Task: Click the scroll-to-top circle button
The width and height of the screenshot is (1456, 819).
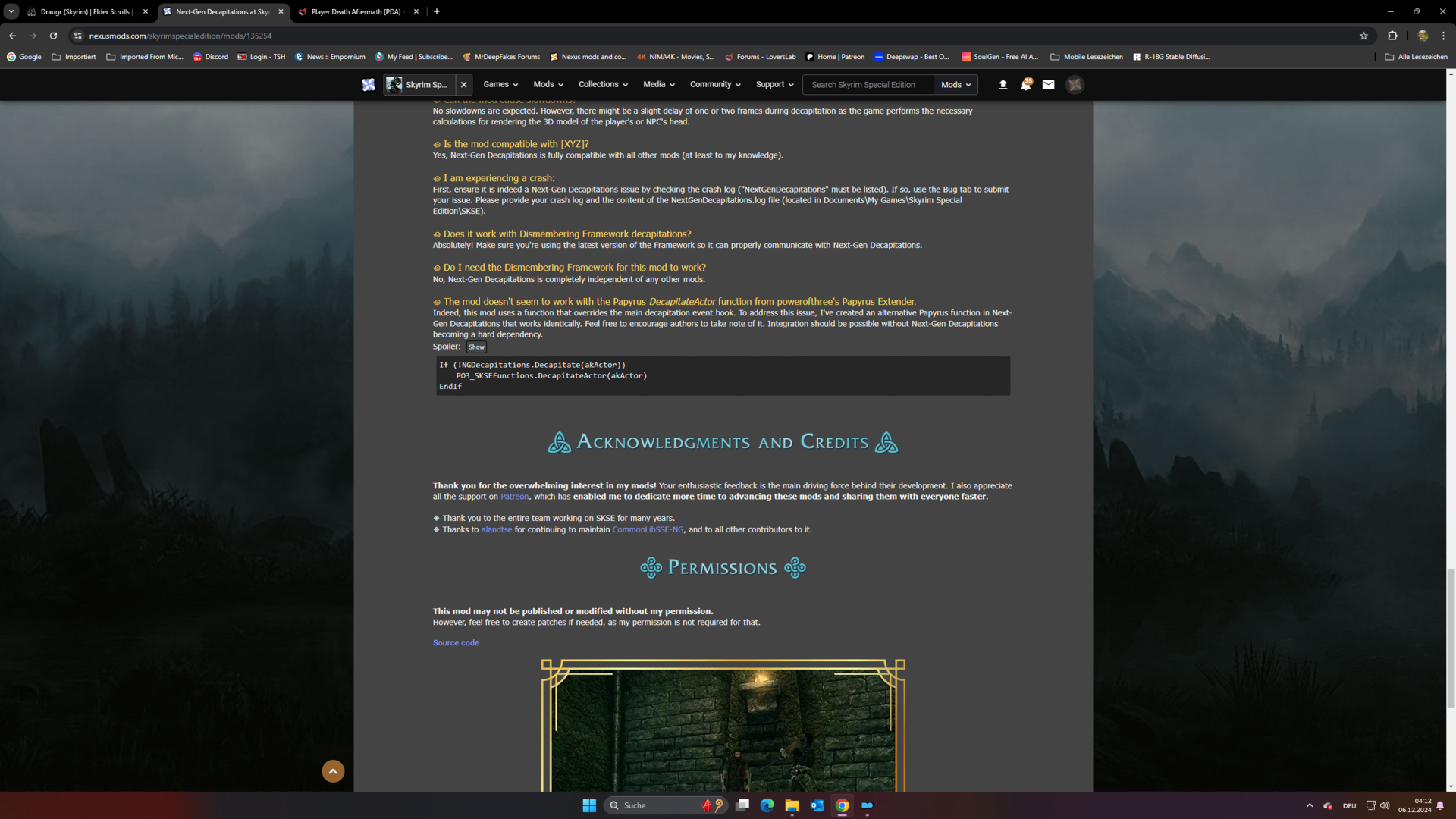Action: 333,770
